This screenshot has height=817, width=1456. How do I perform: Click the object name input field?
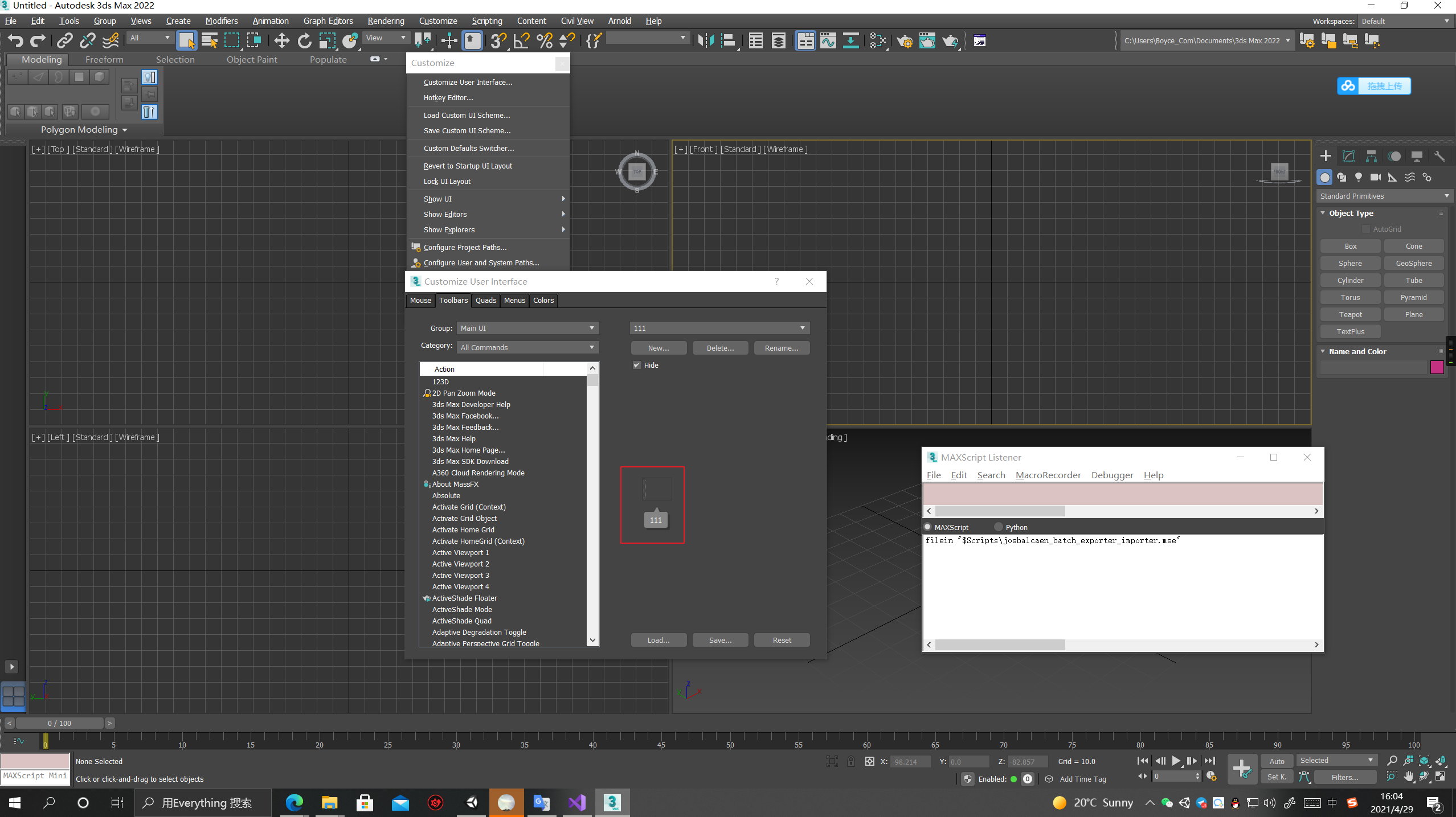tap(1373, 367)
